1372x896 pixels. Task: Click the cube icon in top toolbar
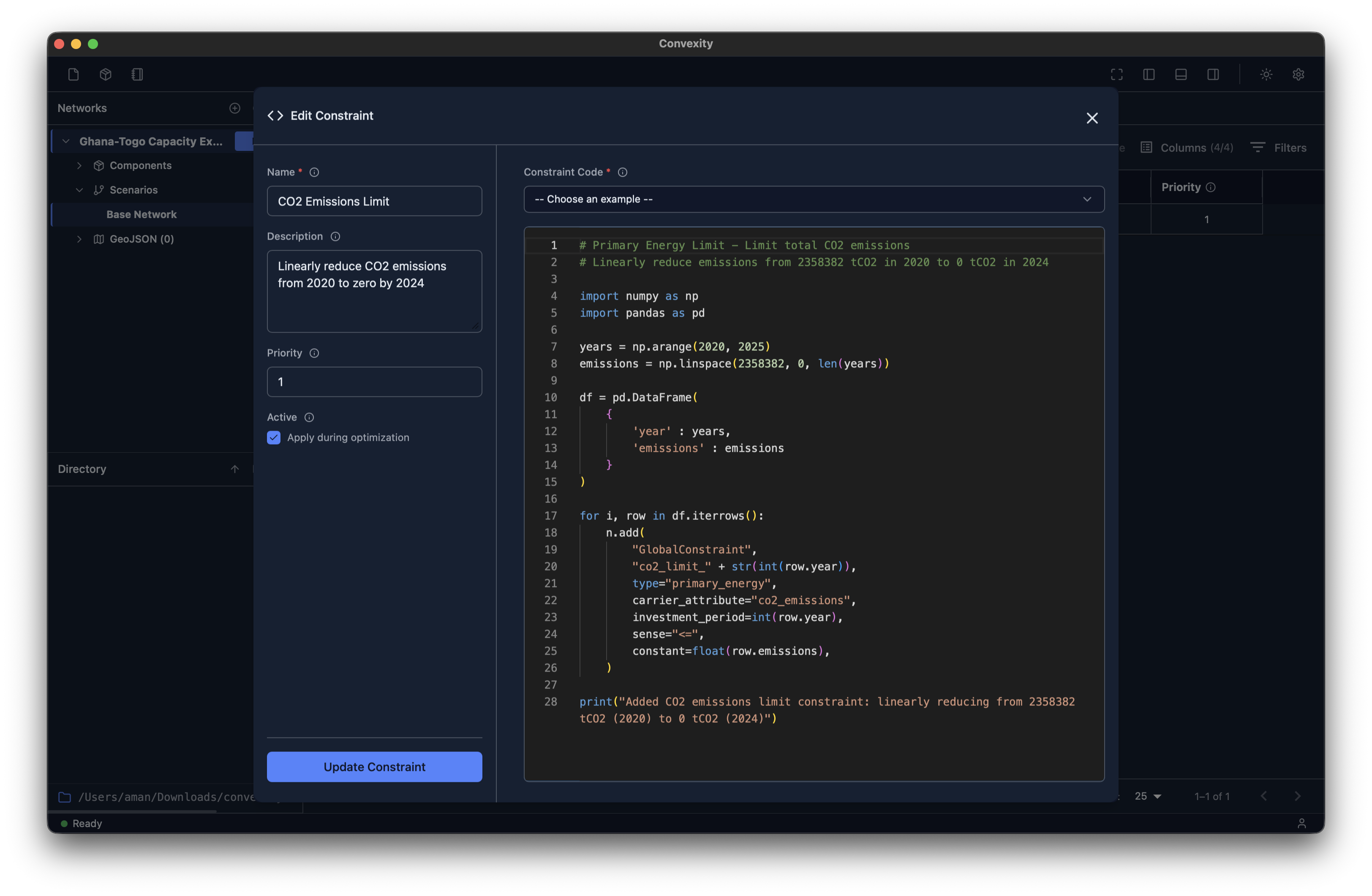point(106,74)
